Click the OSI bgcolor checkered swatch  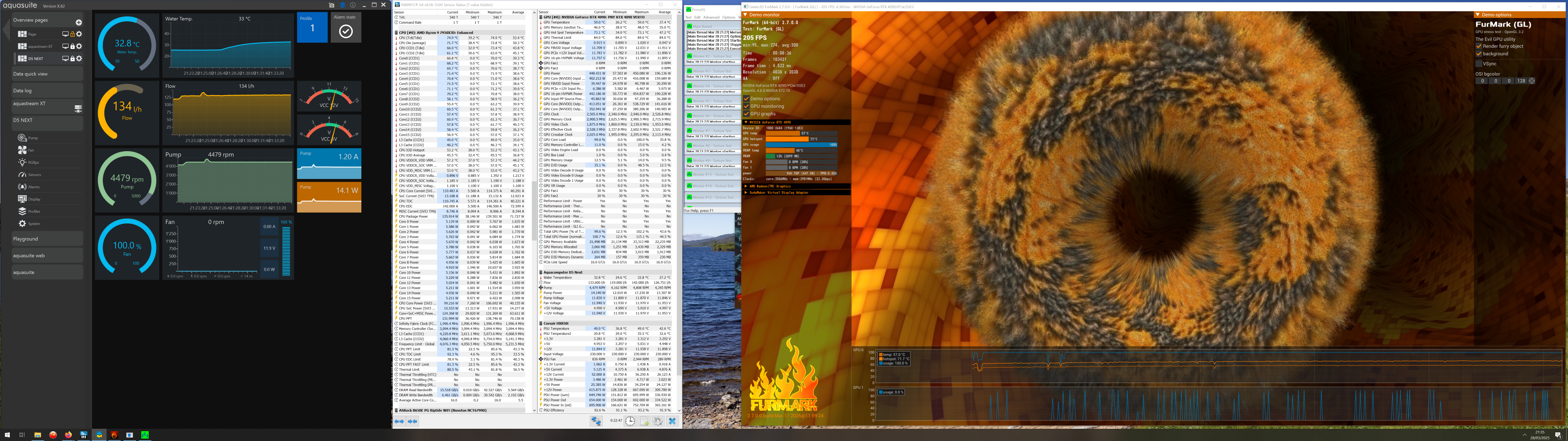click(x=1532, y=80)
